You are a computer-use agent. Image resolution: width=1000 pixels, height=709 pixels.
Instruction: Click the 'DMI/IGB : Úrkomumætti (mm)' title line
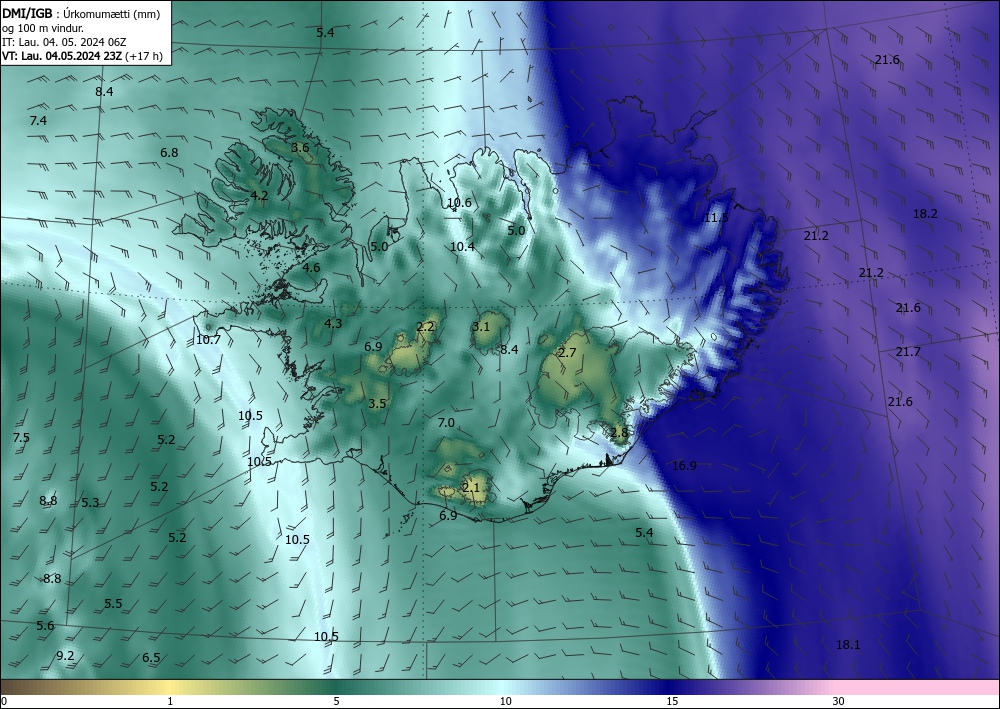[81, 15]
